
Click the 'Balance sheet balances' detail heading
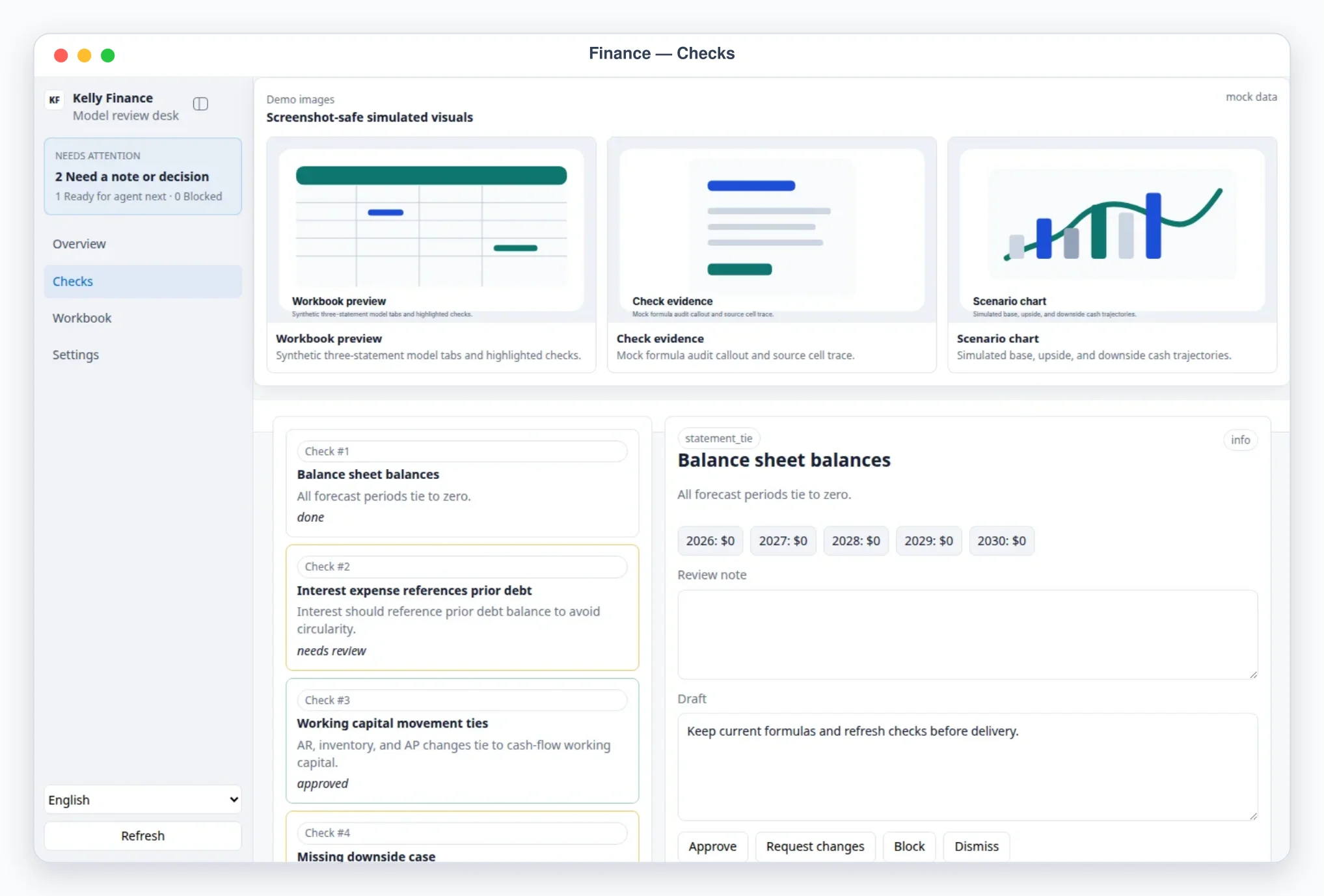pos(784,460)
